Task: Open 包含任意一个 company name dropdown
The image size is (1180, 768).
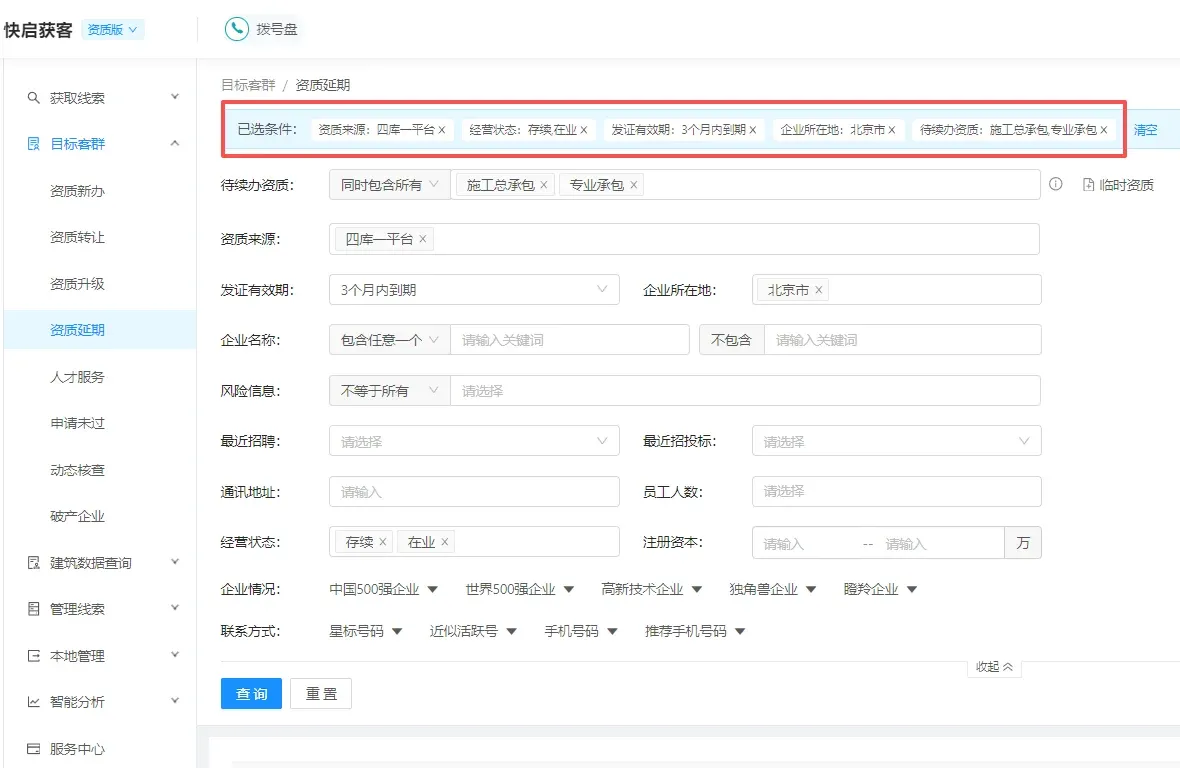Action: tap(390, 340)
